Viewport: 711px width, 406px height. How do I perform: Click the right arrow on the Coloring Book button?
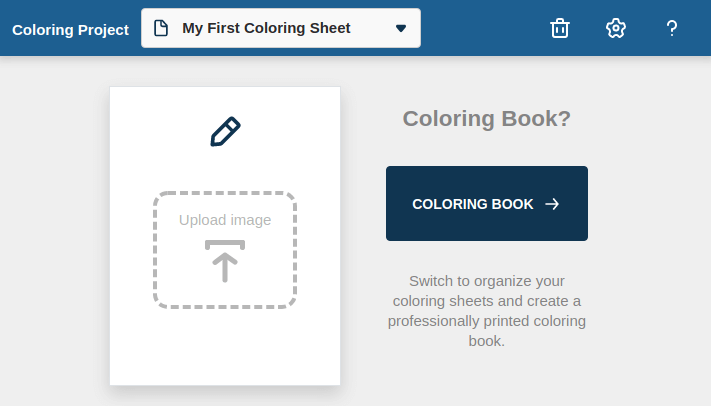pyautogui.click(x=552, y=204)
